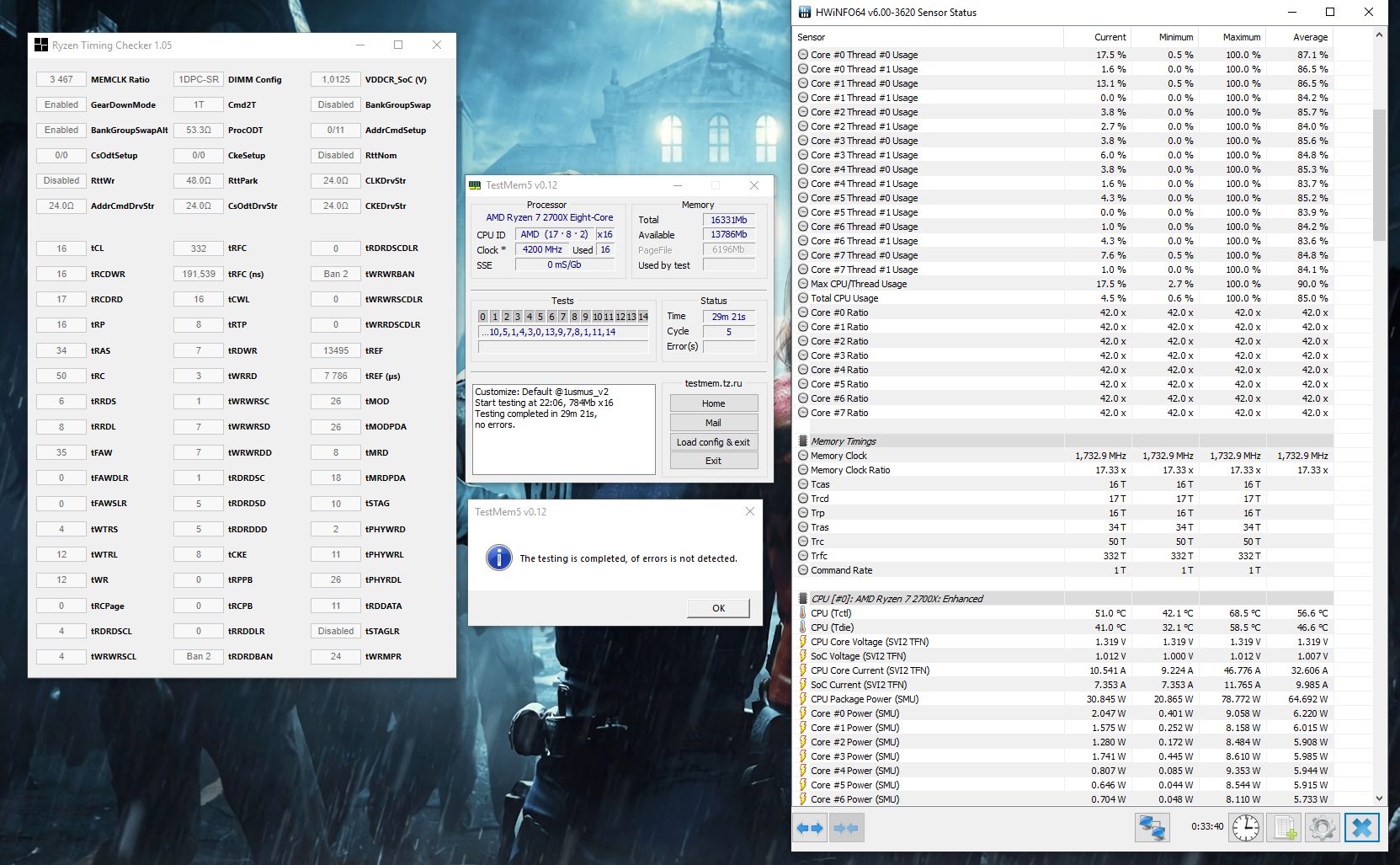Click the Mail button in TestMem5
Image resolution: width=1400 pixels, height=865 pixels.
(714, 423)
